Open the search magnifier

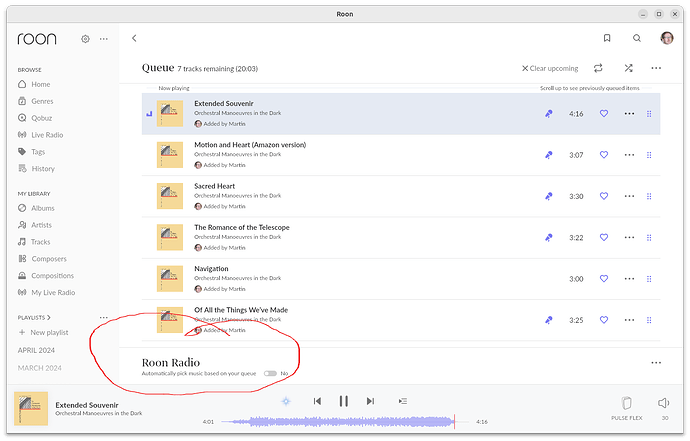(637, 38)
